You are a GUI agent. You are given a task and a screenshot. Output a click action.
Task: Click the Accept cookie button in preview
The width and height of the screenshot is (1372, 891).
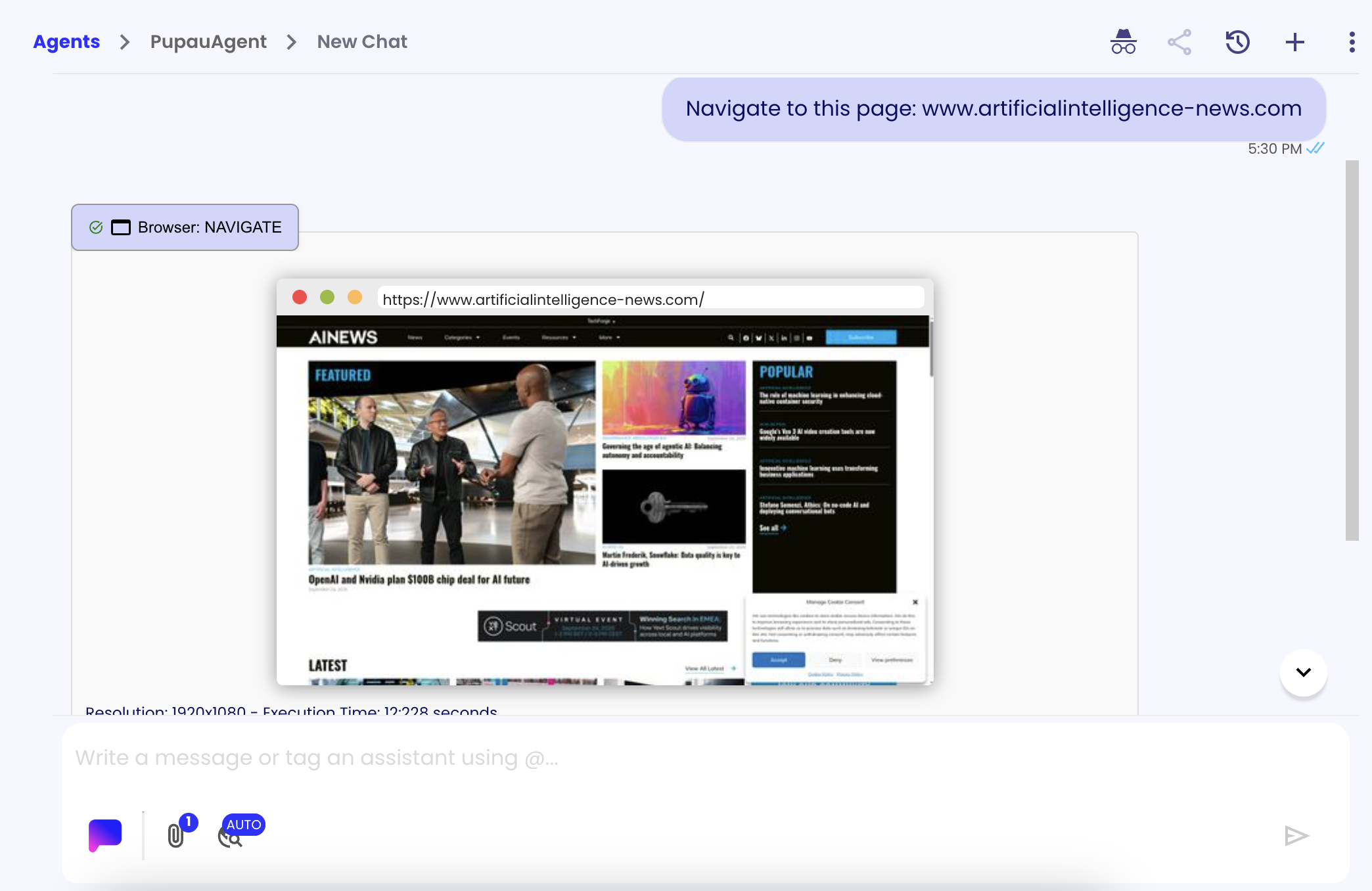779,660
